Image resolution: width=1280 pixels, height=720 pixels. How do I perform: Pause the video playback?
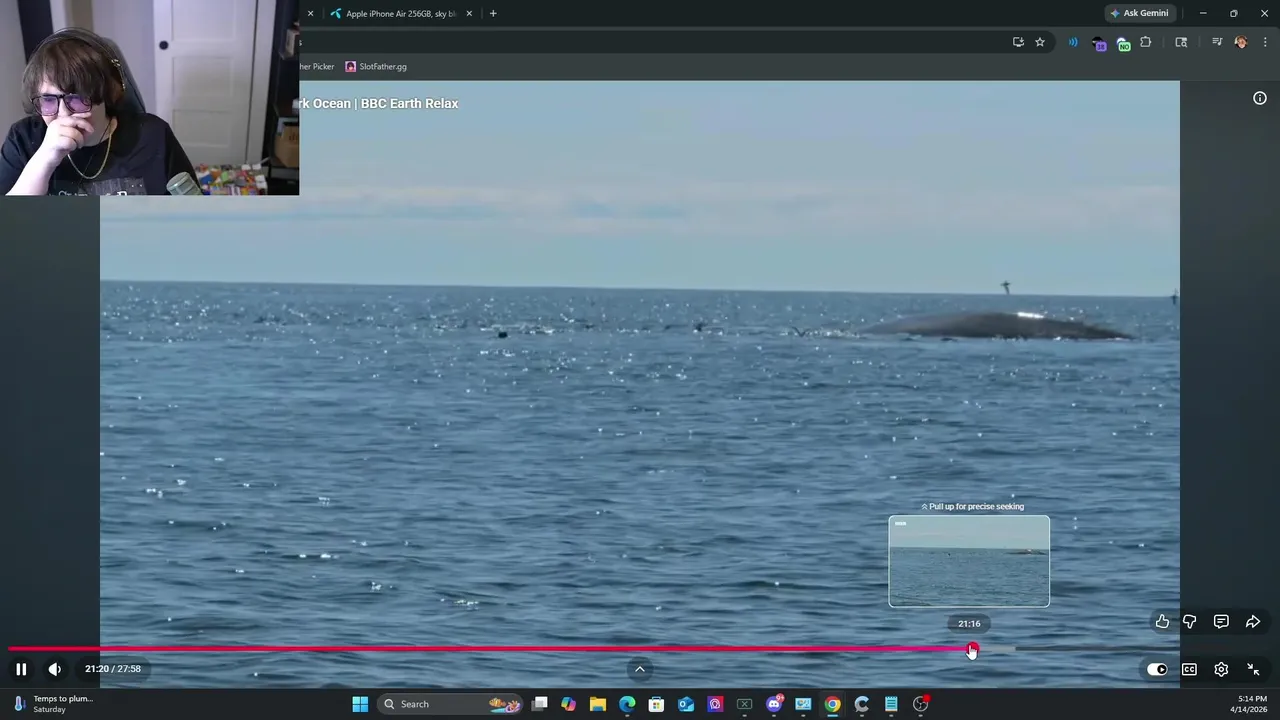click(x=21, y=669)
